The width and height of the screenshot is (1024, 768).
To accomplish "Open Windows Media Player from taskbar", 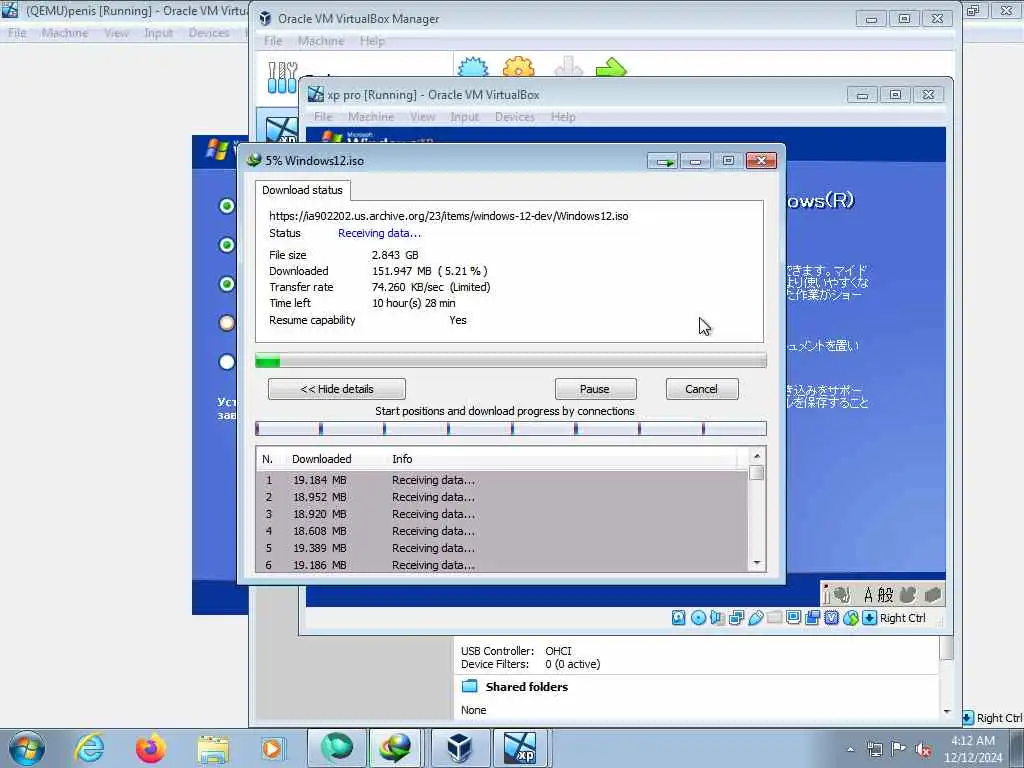I will pos(272,748).
